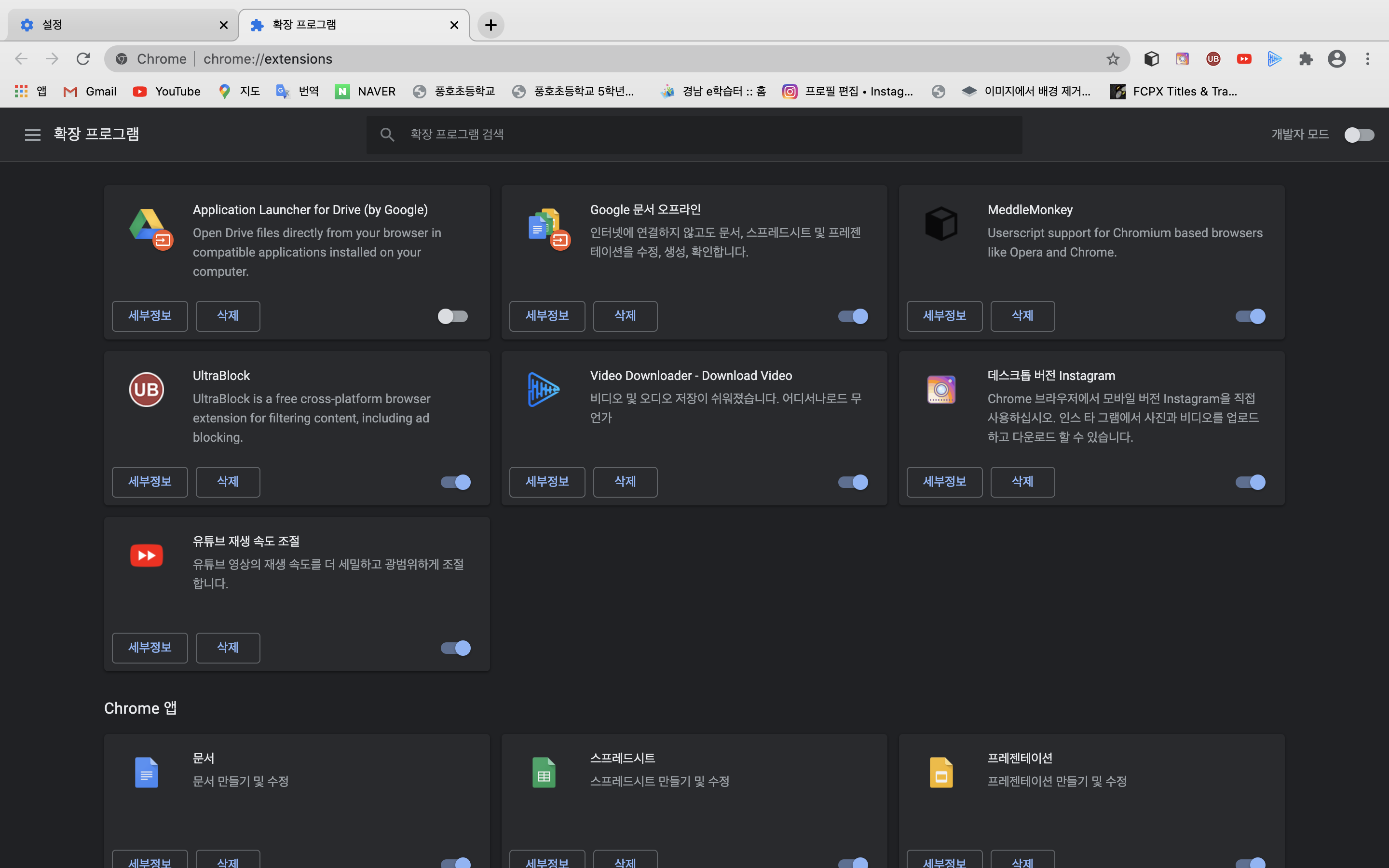This screenshot has width=1389, height=868.
Task: Close the 확장 프로그램 tab
Action: (454, 25)
